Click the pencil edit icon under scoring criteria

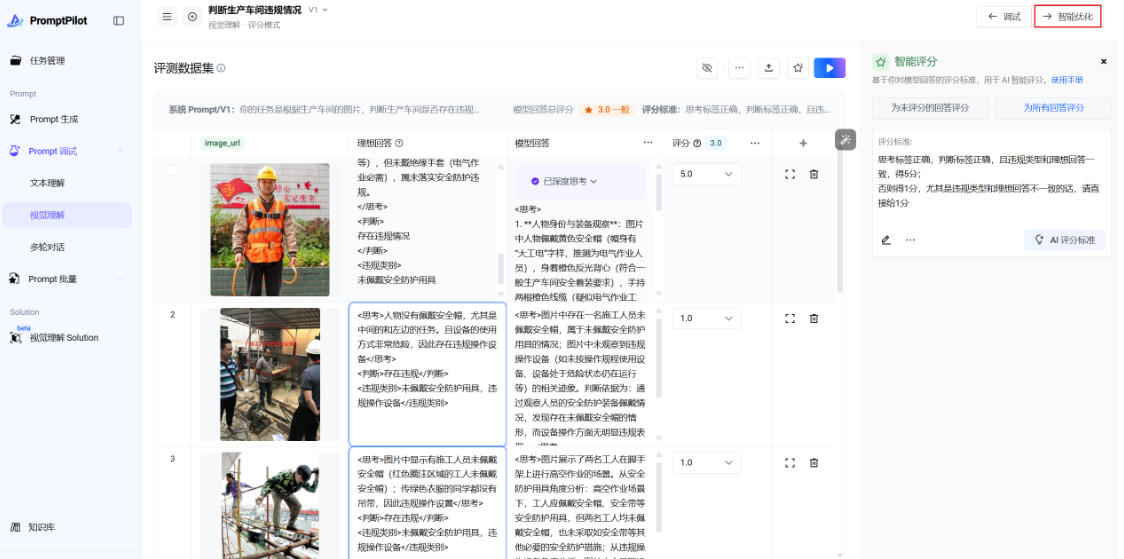point(886,240)
